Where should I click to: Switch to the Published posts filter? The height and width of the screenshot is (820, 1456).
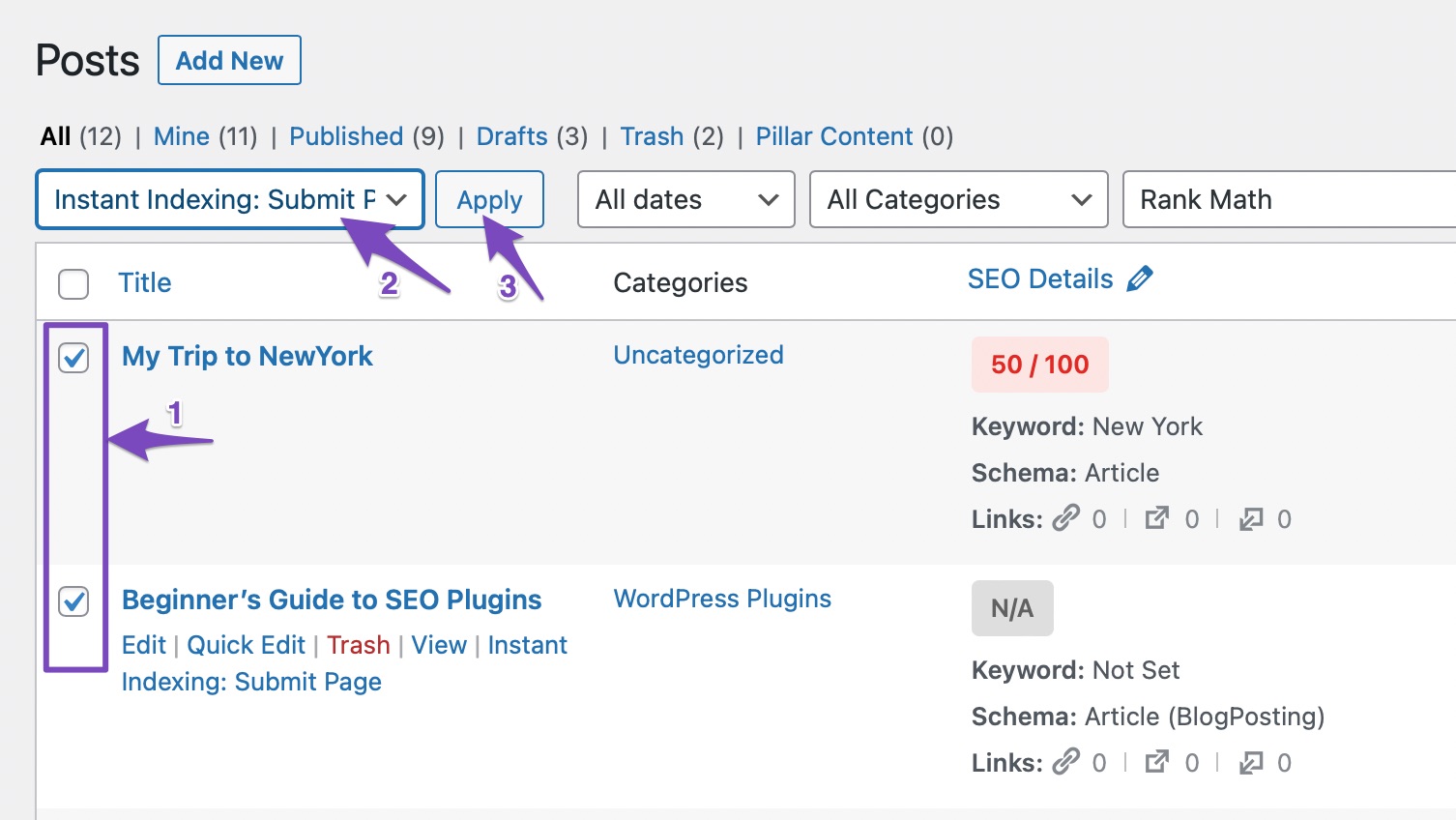tap(346, 136)
